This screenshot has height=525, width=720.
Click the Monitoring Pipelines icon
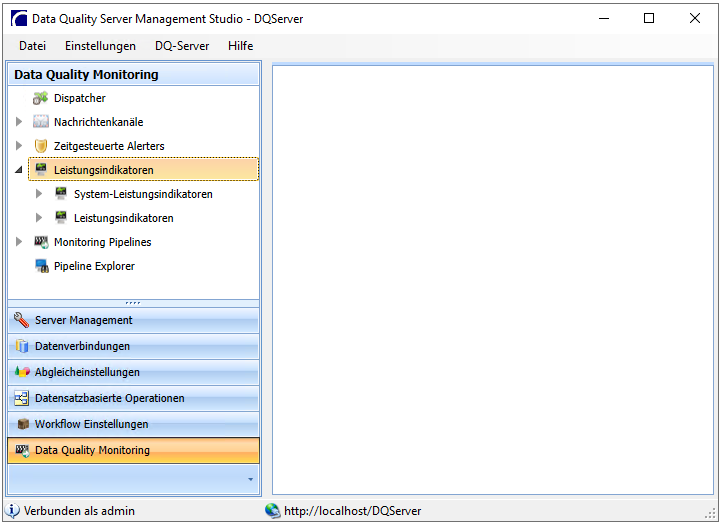click(41, 242)
